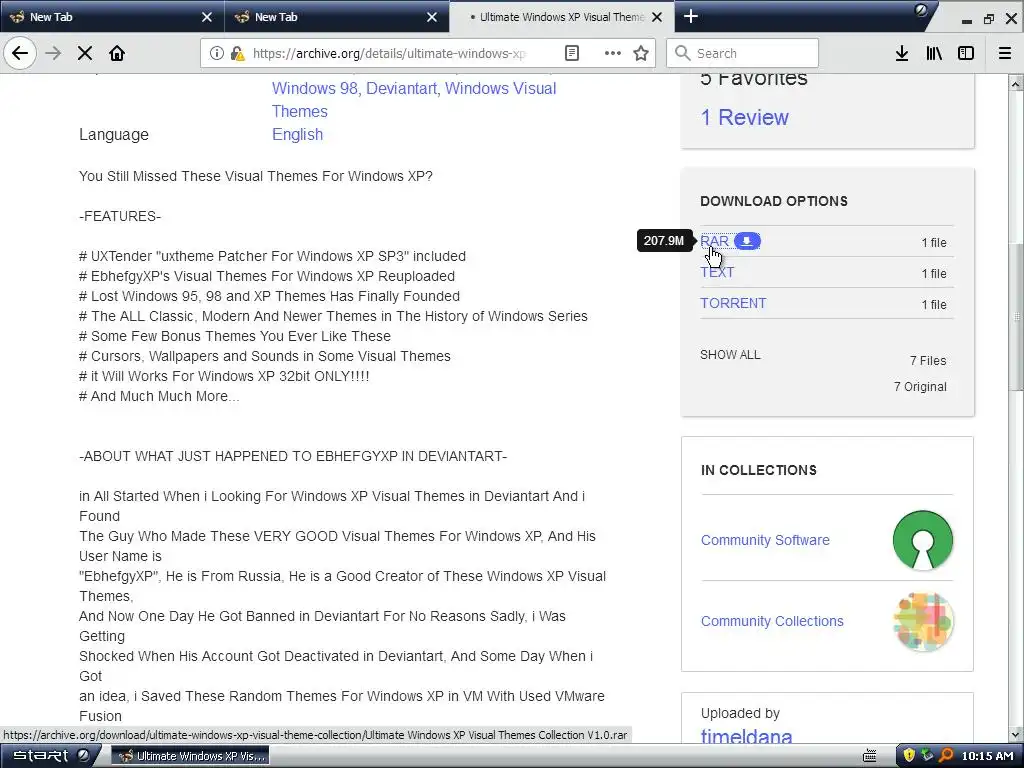Click the DOWNLOAD OPTIONS heading
Viewport: 1024px width, 768px height.
774,201
